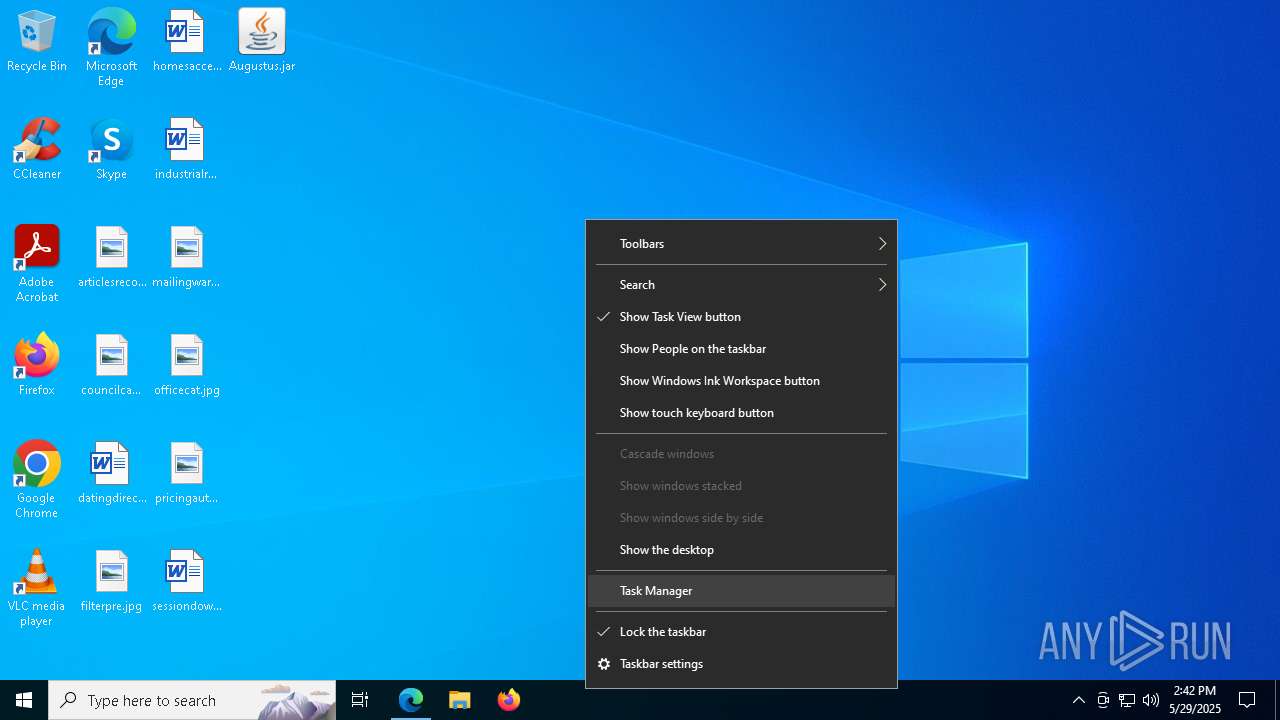Click the Task View taskbar button
The image size is (1280, 720).
[x=360, y=700]
